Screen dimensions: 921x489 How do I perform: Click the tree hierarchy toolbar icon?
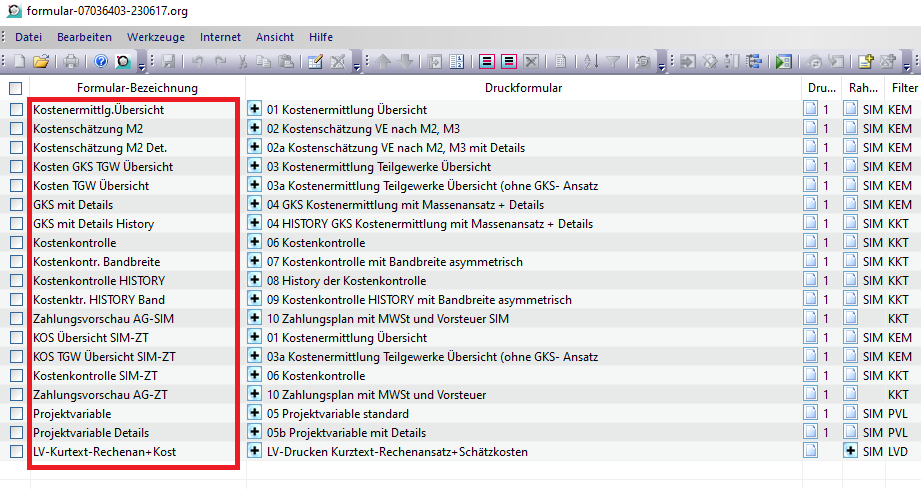coord(753,62)
